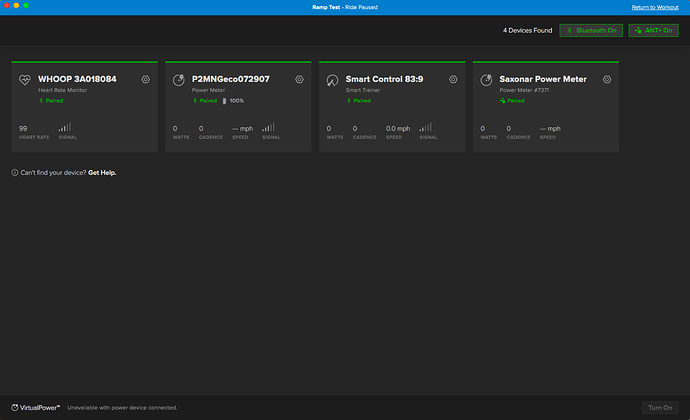
Task: Click the macOS yellow minimize window button
Action: pos(16,5)
